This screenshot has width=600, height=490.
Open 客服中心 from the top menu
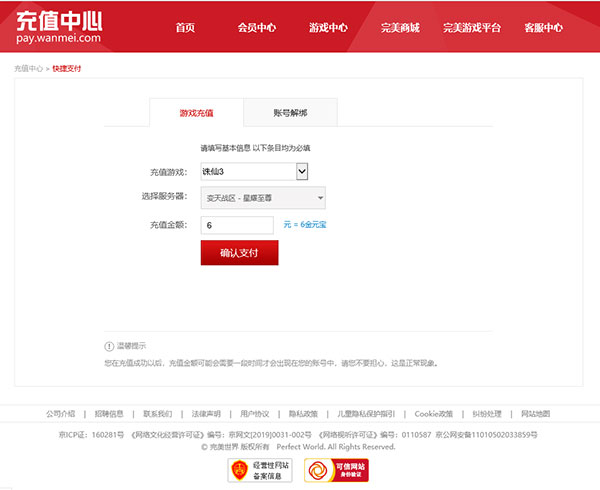tap(543, 28)
